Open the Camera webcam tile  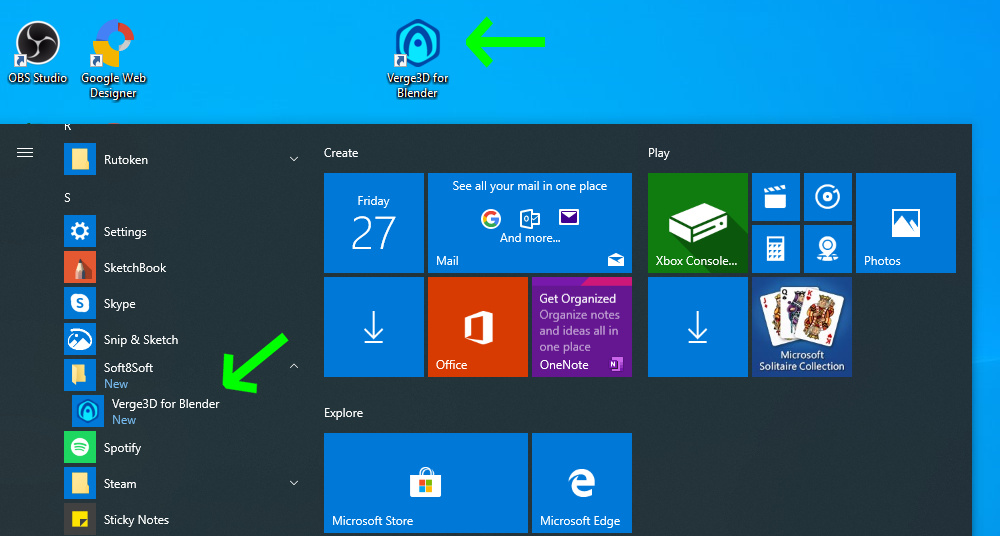click(x=828, y=249)
